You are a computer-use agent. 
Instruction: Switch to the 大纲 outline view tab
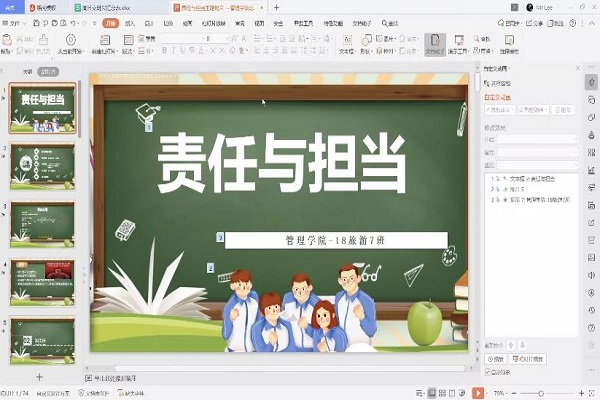28,71
